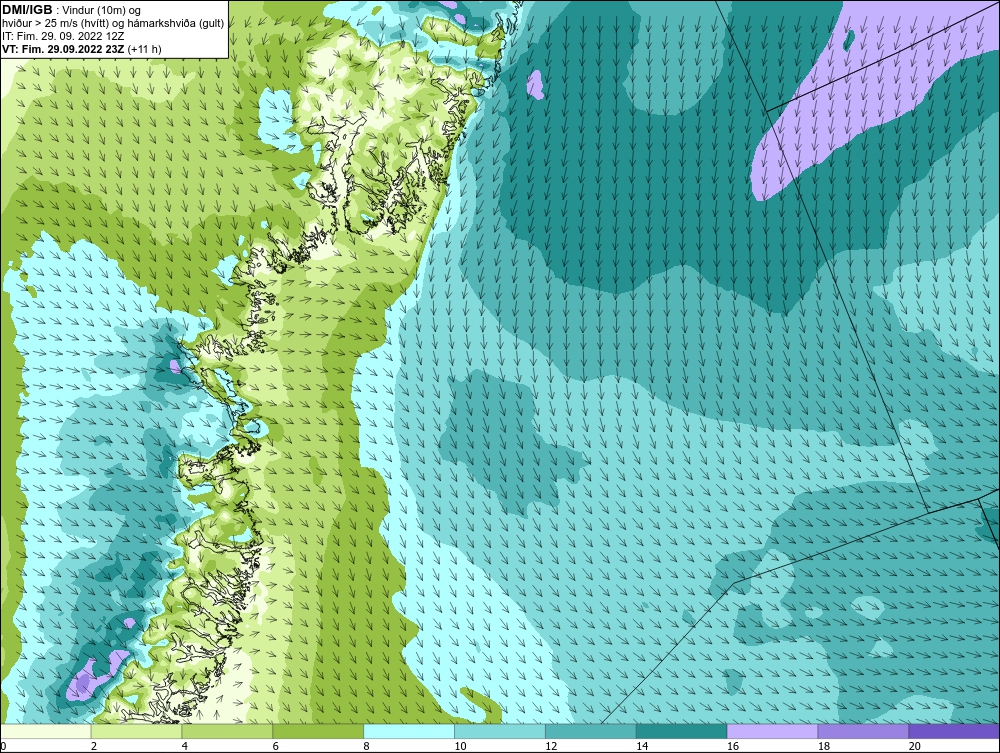Viewport: 1000px width, 753px height.
Task: Click the 0–2 m/s palest color swatch
Action: tap(46, 731)
